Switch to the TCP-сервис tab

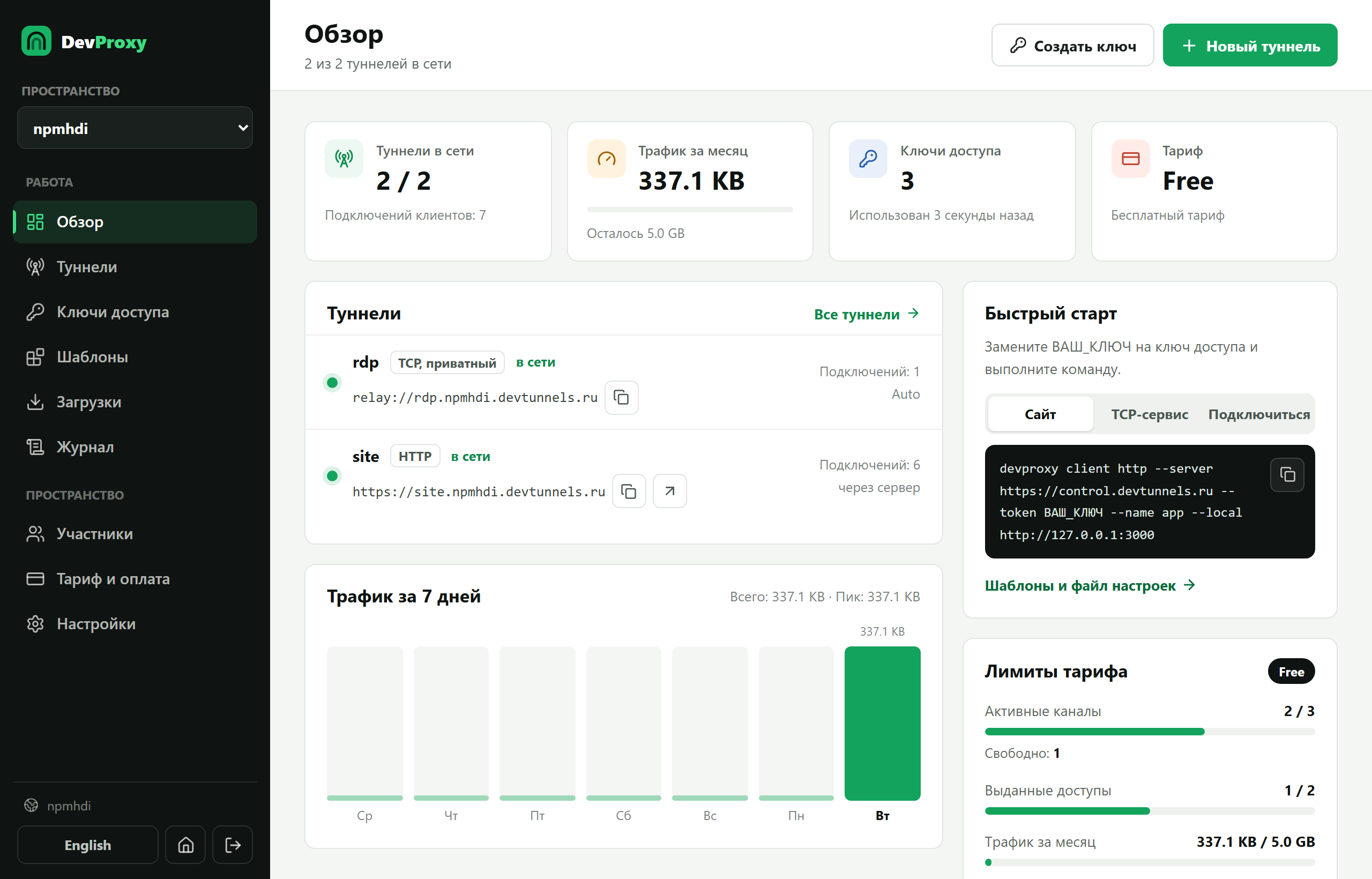click(1150, 414)
